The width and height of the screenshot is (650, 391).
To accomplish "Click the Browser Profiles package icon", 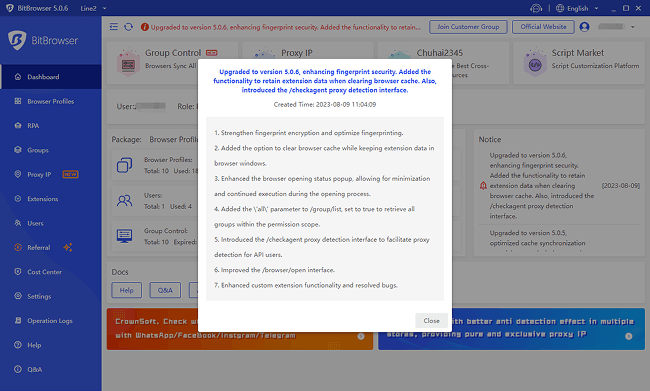I will point(124,165).
